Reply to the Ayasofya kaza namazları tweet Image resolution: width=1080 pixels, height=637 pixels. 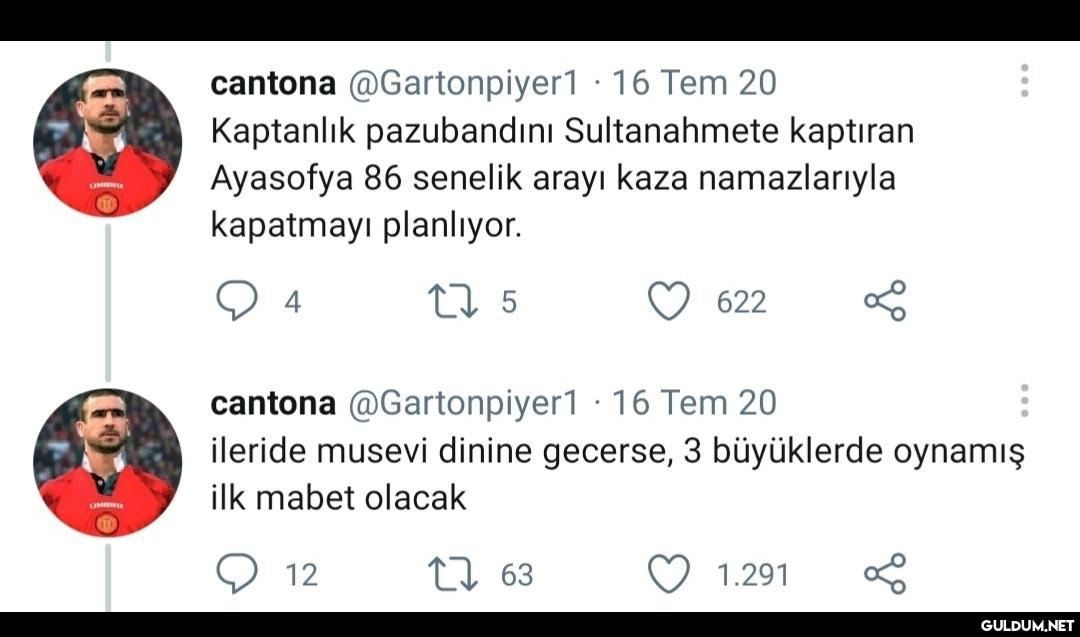tap(237, 301)
